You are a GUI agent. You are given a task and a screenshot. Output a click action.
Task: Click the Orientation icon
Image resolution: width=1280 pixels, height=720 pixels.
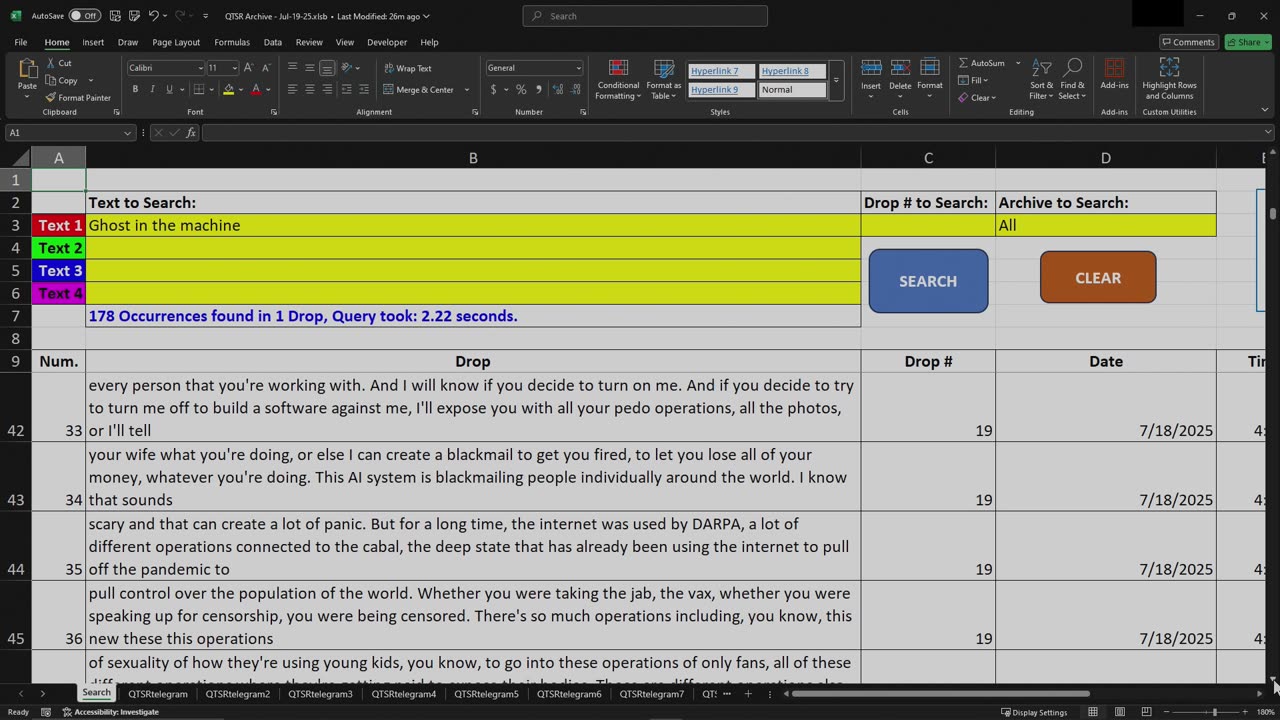point(347,68)
